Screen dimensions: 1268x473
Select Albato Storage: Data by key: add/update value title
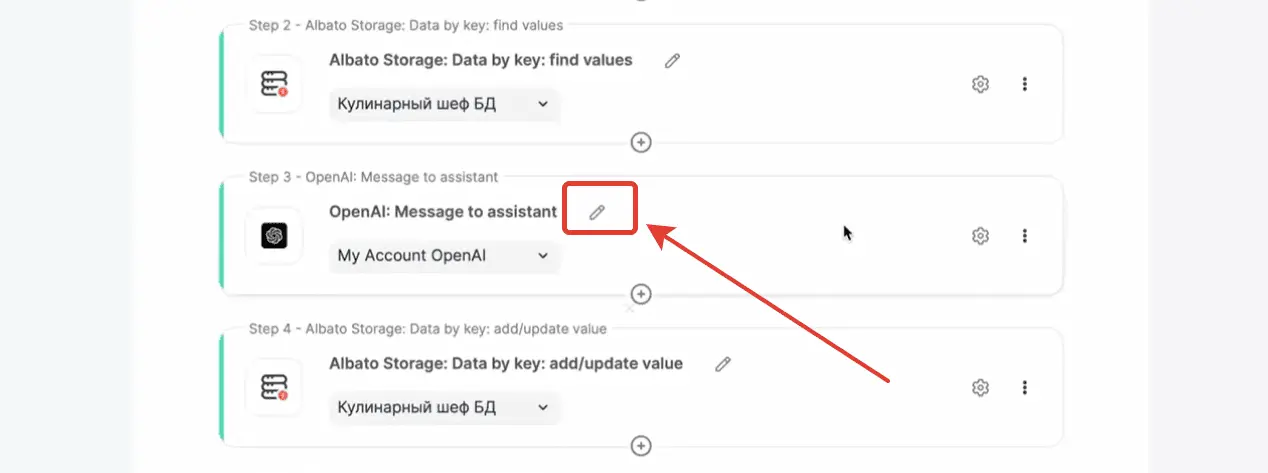[506, 364]
